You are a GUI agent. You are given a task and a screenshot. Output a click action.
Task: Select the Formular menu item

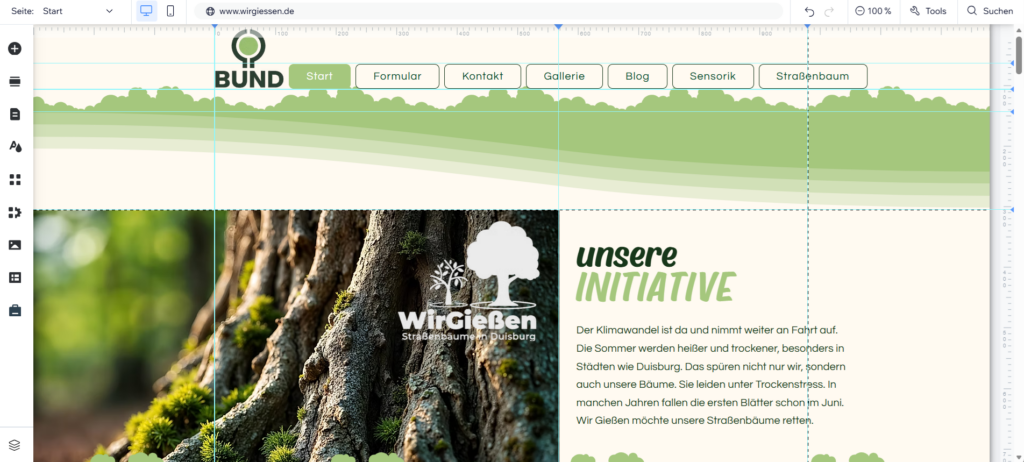(397, 76)
